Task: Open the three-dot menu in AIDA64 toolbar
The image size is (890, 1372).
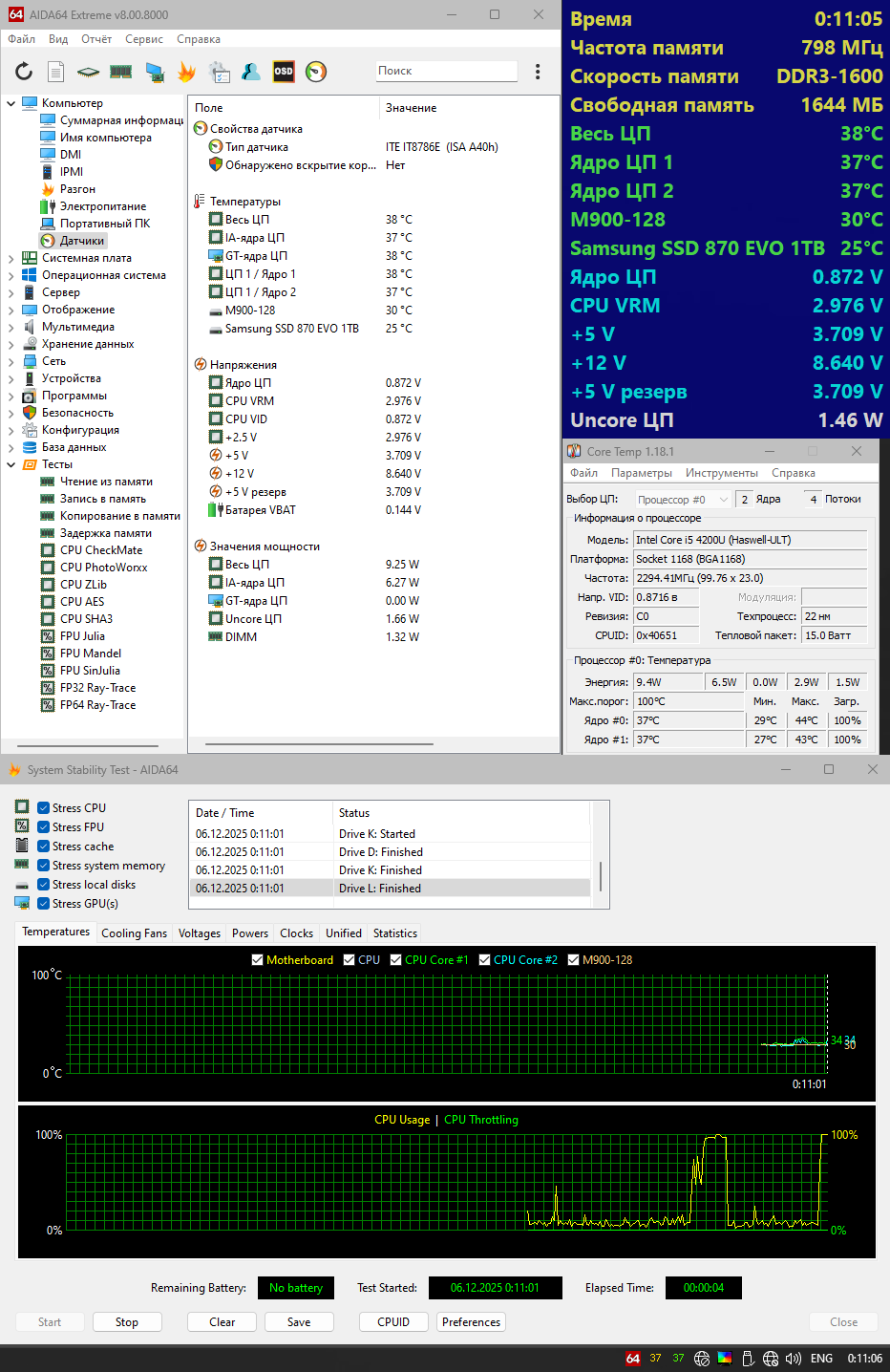Action: coord(538,72)
